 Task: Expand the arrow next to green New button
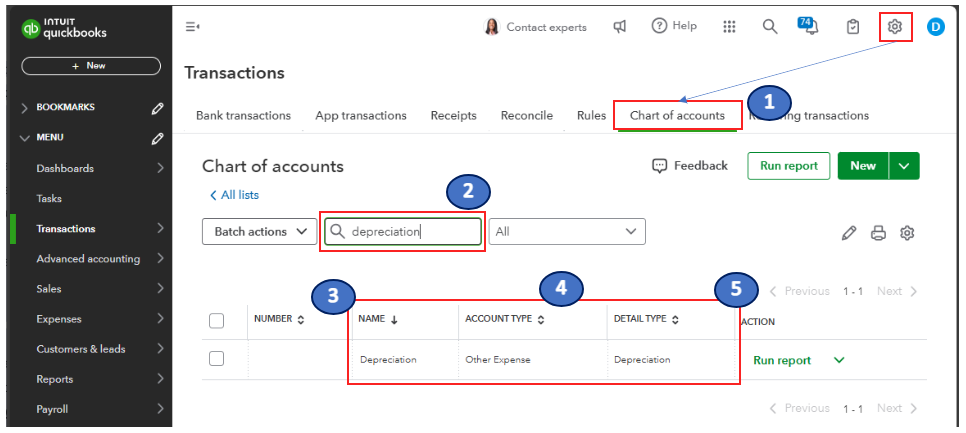(x=904, y=166)
